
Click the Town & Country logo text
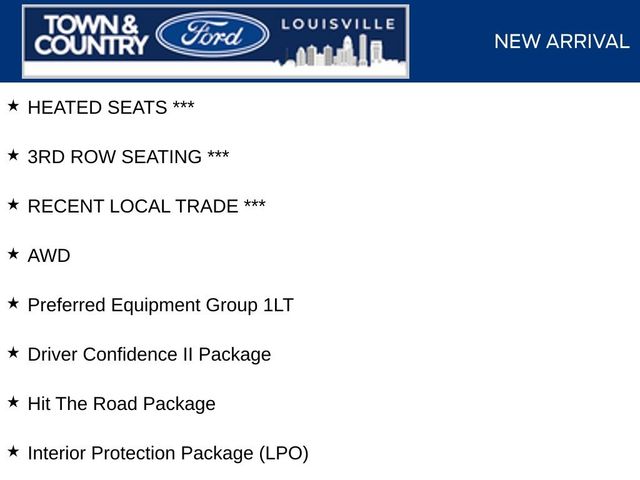[x=91, y=35]
